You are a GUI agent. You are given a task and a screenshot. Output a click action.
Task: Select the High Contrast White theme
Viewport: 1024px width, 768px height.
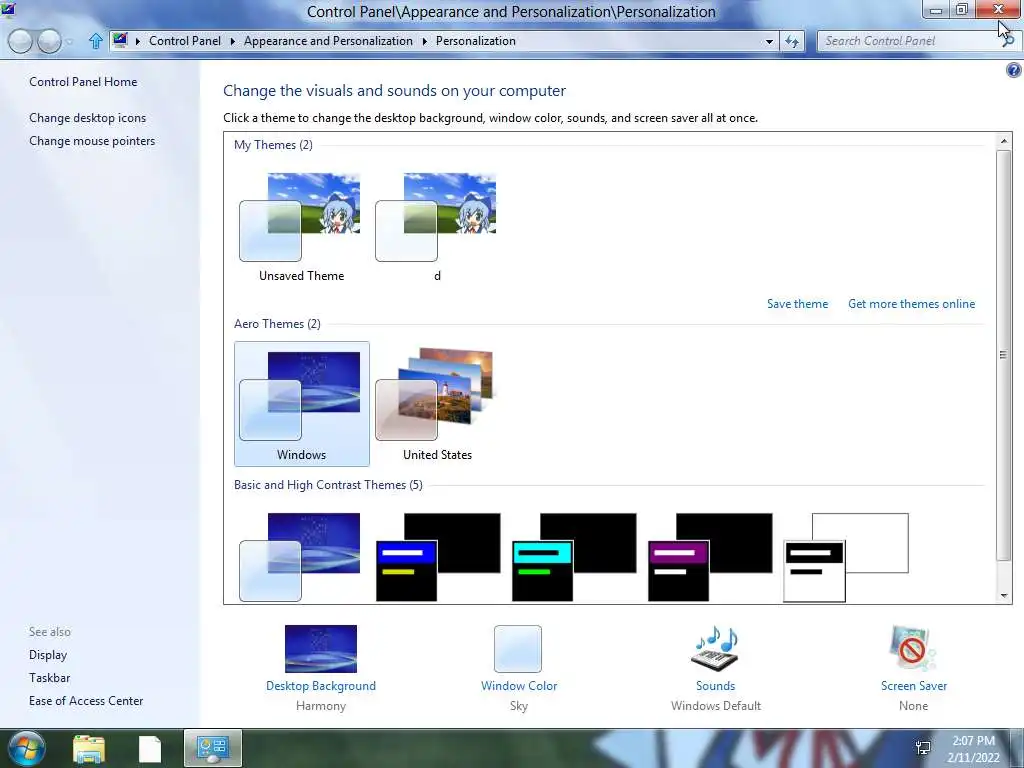[x=846, y=557]
